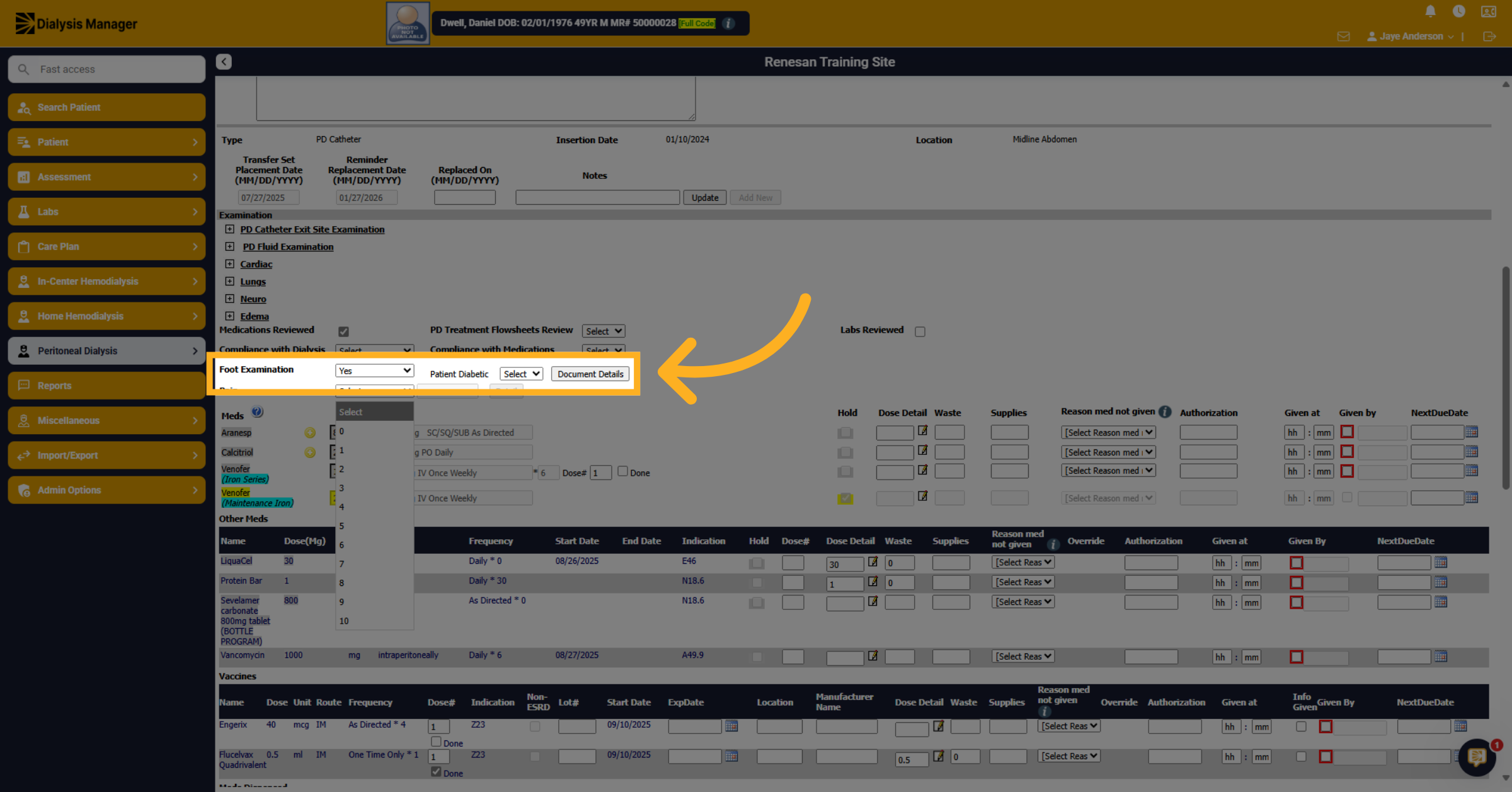Screen dimensions: 1512x792
Task: Open Foot Examination dropdown
Action: [374, 370]
